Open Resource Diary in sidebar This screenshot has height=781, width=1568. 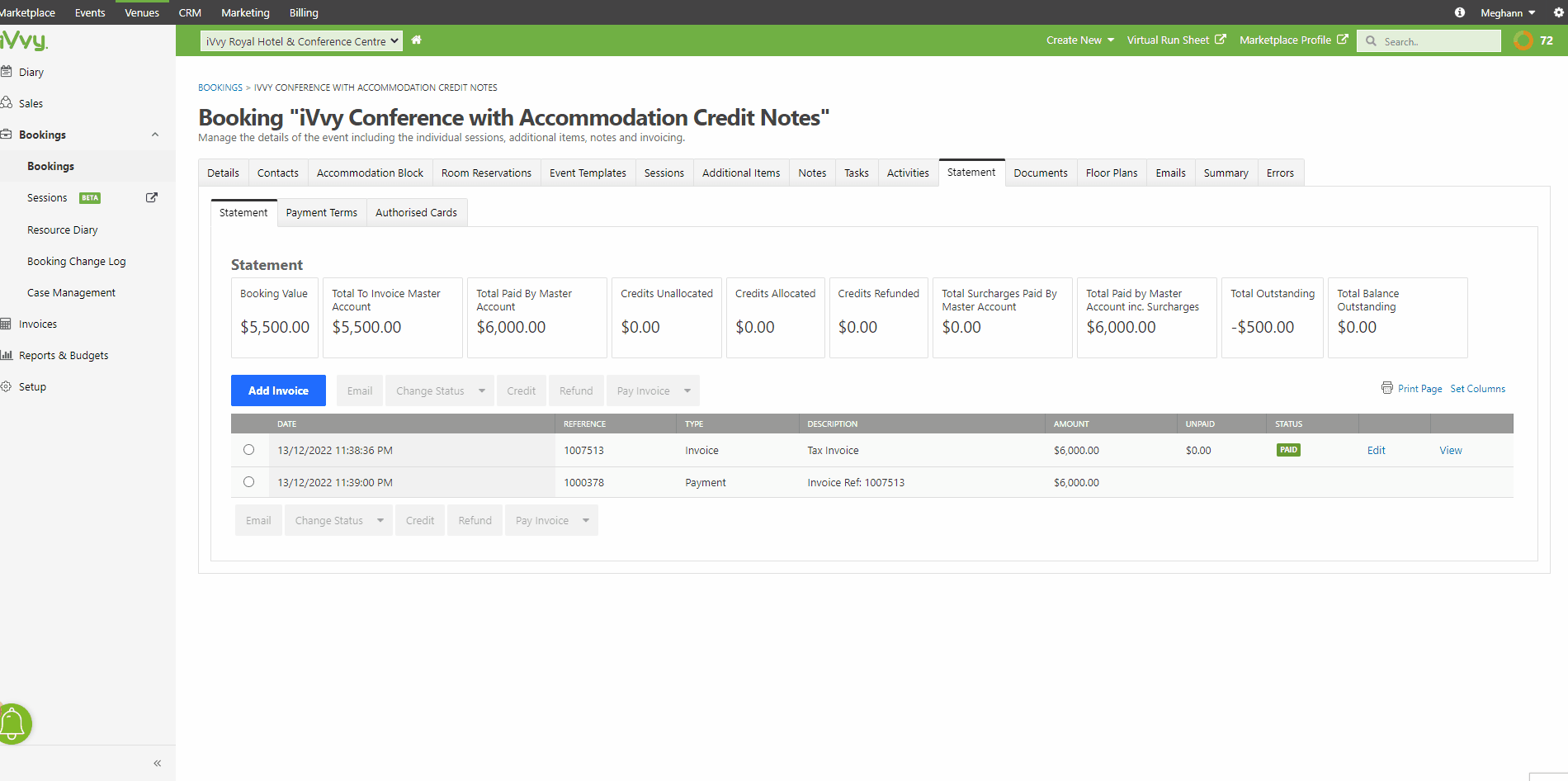[x=62, y=230]
